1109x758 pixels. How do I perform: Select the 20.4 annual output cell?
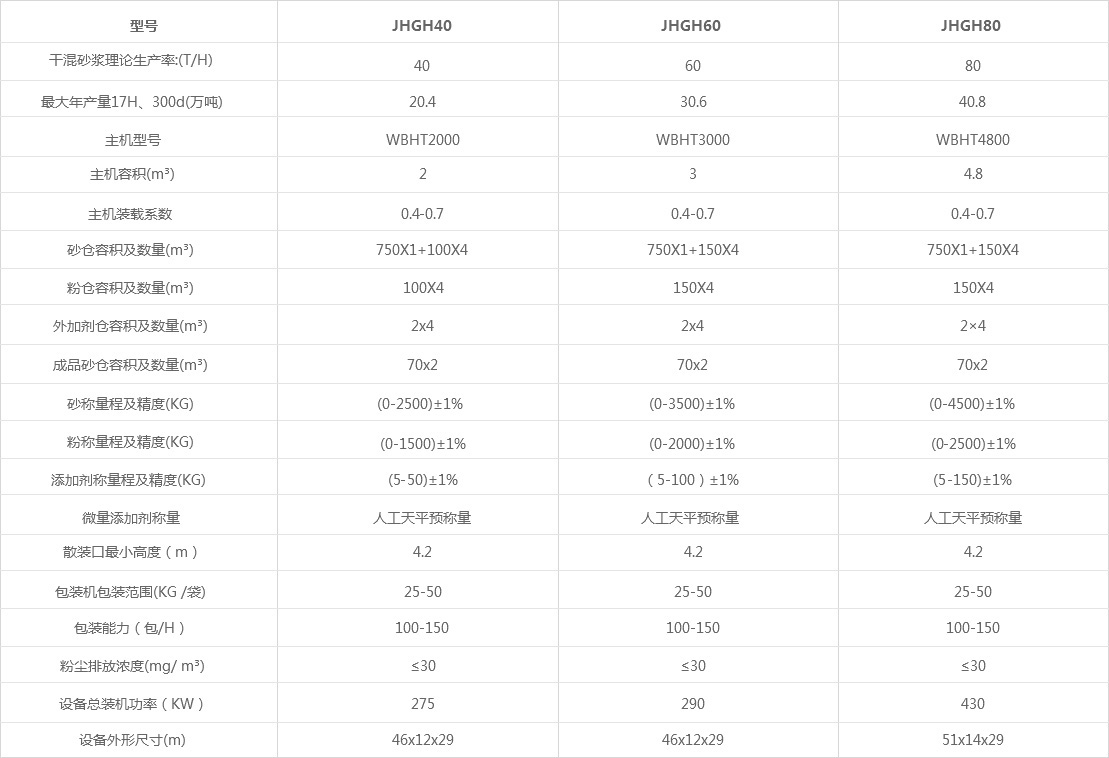423,102
